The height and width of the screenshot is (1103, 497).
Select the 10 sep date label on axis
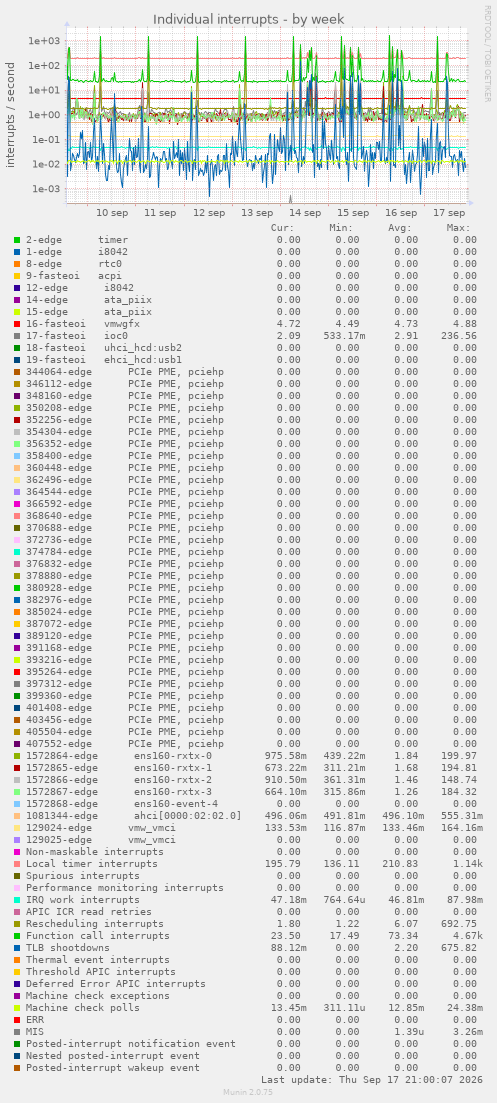tap(112, 212)
